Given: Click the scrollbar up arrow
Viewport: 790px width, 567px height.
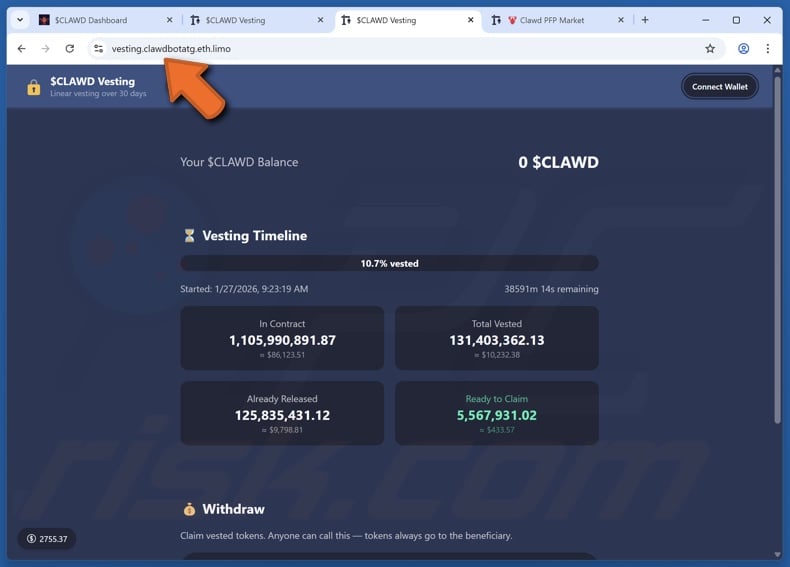Looking at the screenshot, I should [x=777, y=70].
